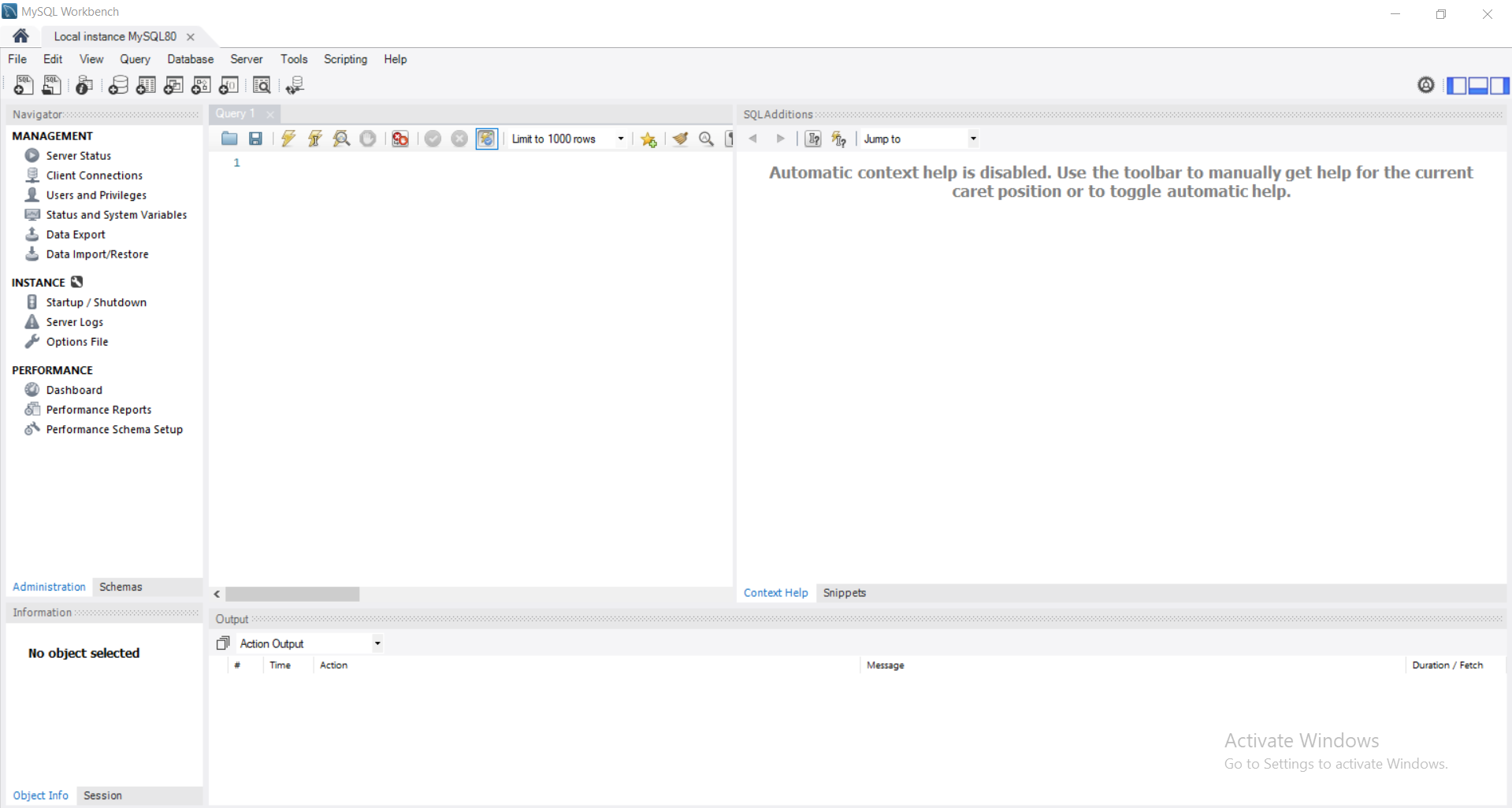The width and height of the screenshot is (1512, 808).
Task: Toggle continue-on-error script execution
Action: 400,139
